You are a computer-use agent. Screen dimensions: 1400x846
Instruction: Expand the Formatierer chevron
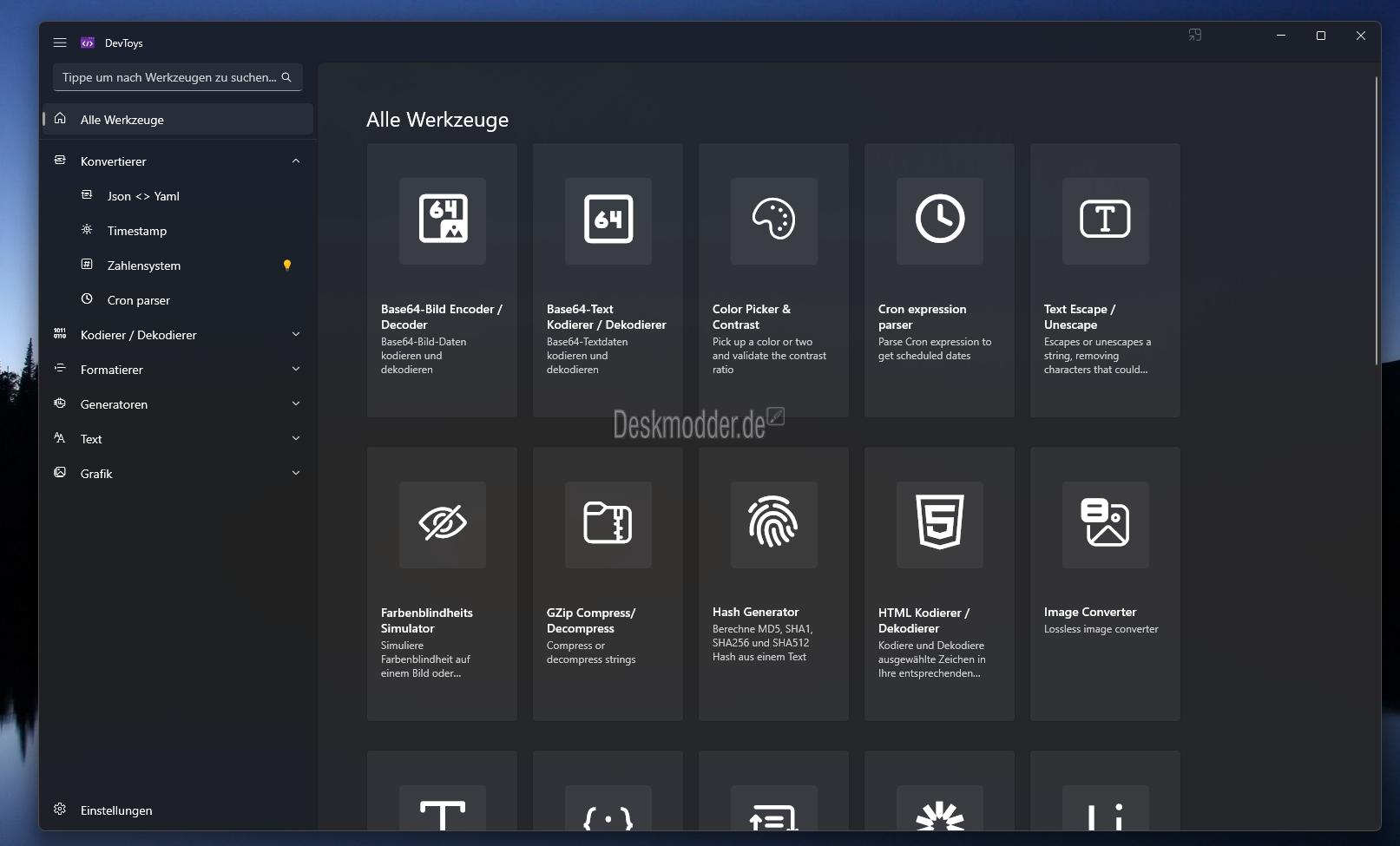[296, 370]
